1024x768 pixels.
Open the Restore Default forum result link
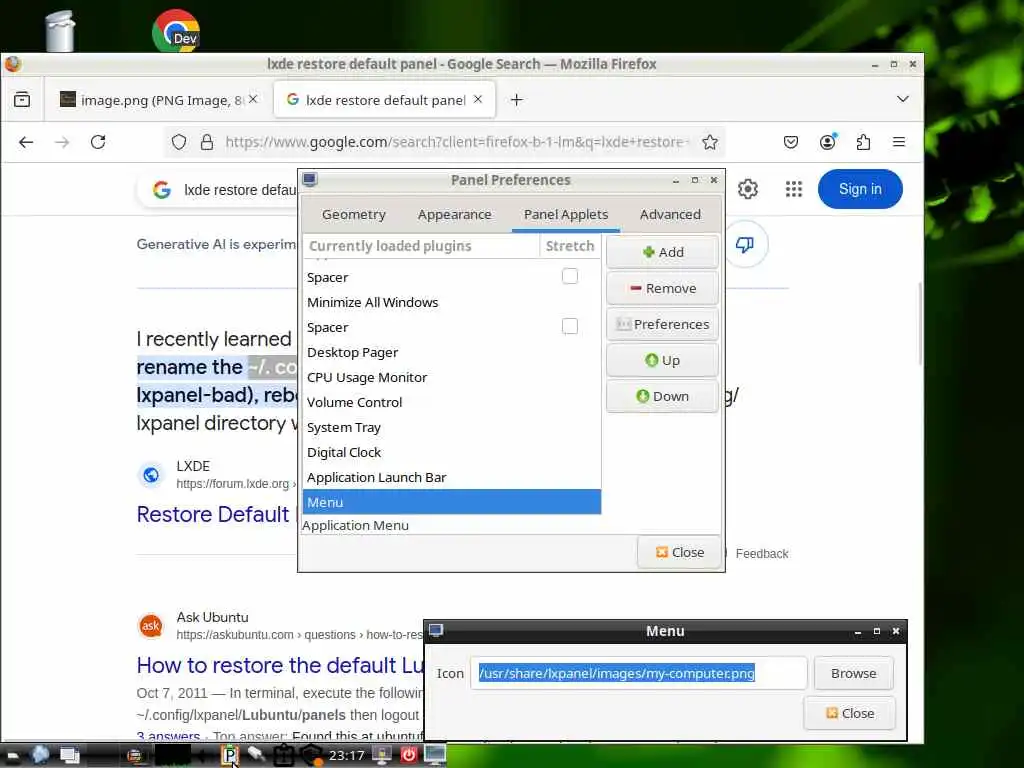pyautogui.click(x=213, y=514)
